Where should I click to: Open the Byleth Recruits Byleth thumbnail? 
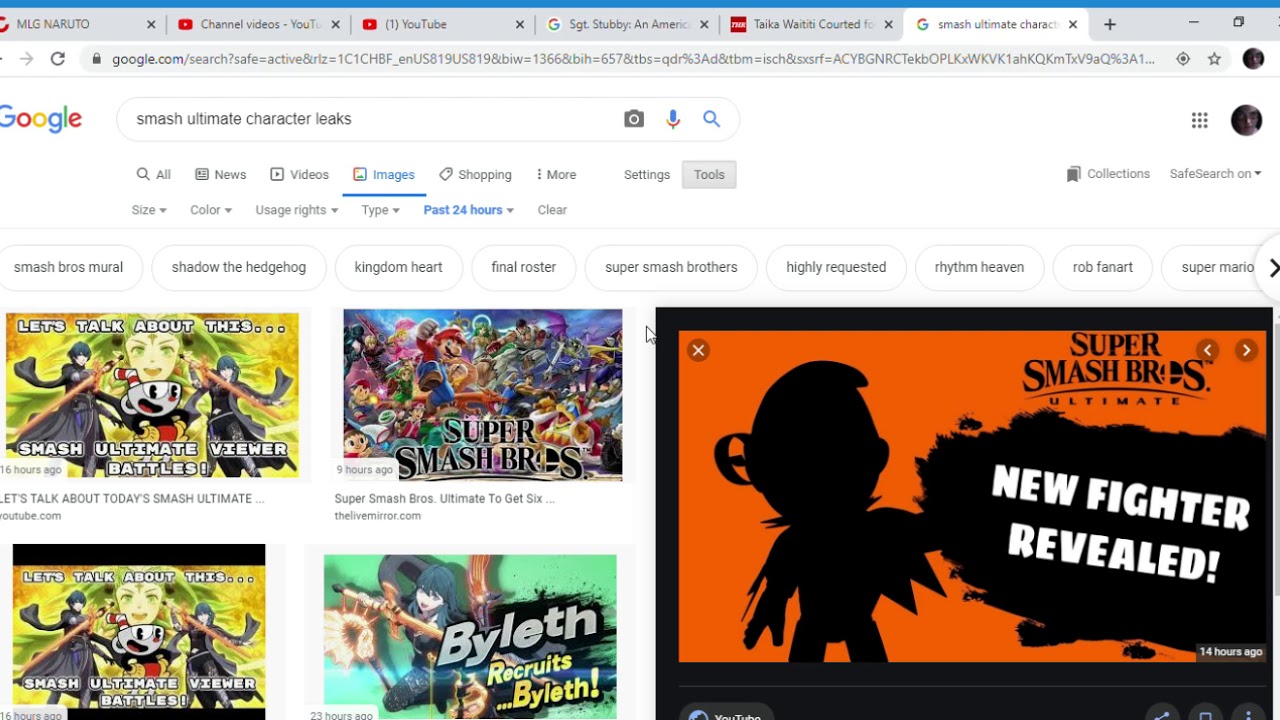[x=470, y=636]
